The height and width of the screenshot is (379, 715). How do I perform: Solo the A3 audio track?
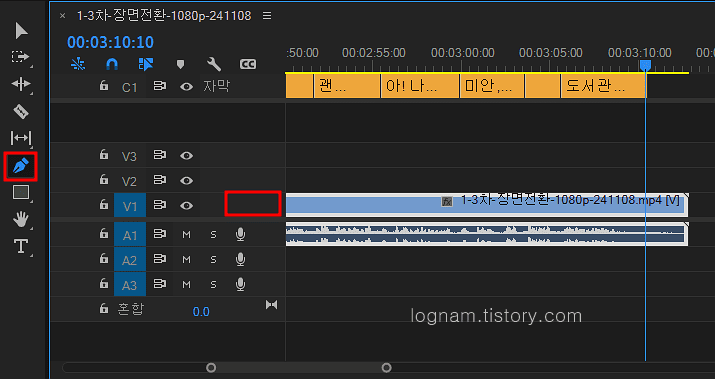pyautogui.click(x=213, y=285)
